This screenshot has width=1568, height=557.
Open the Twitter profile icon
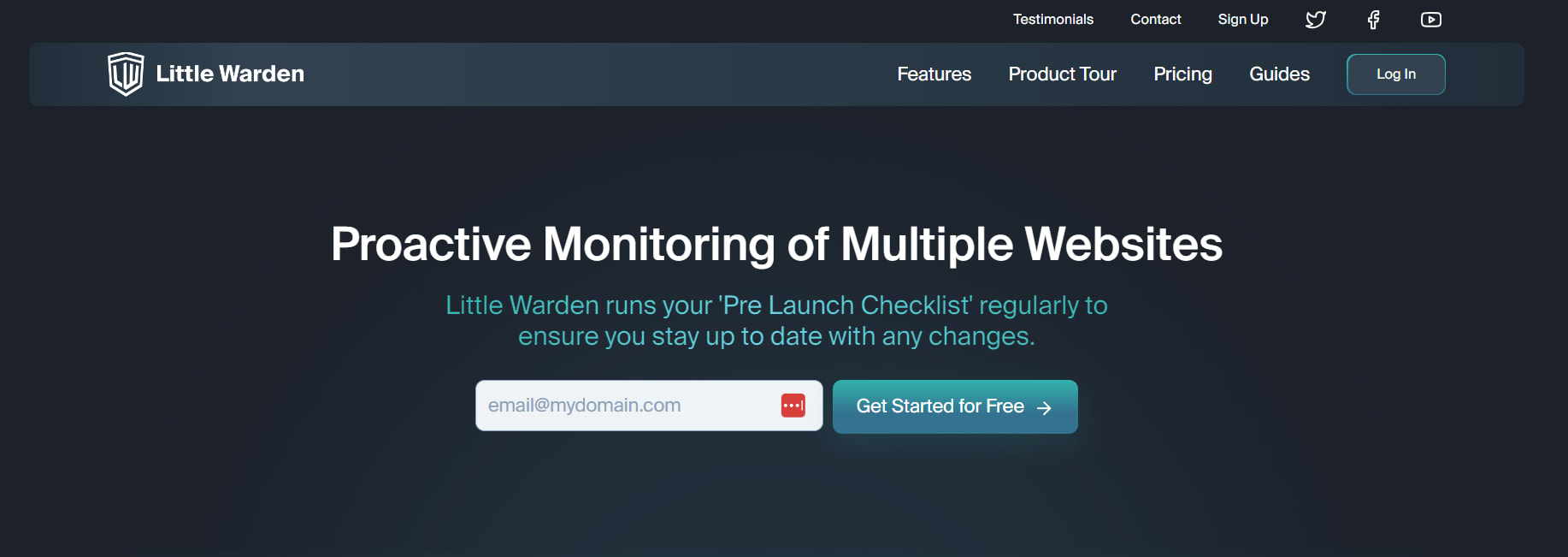tap(1316, 20)
